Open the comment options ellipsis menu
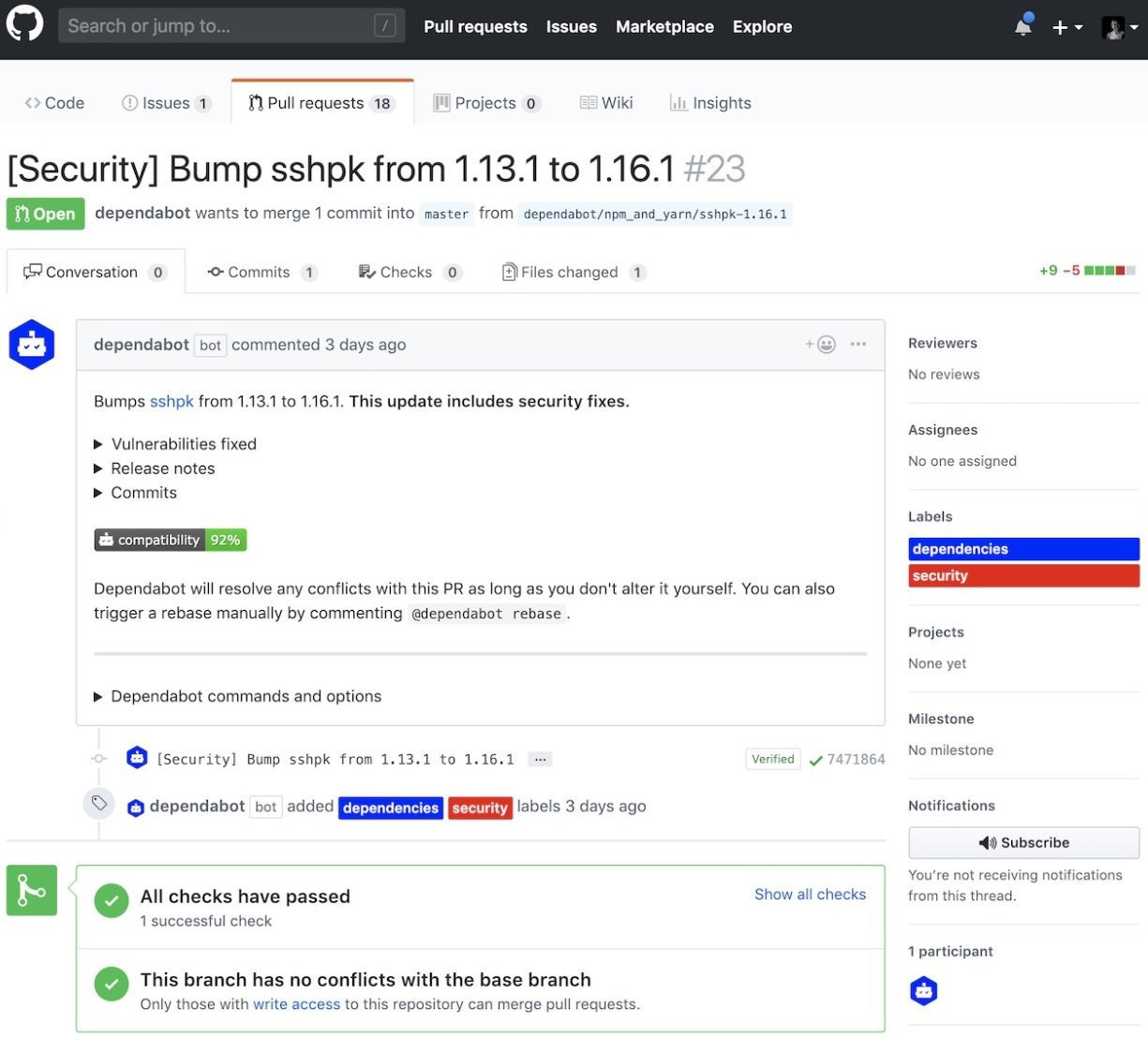The width and height of the screenshot is (1148, 1039). [857, 344]
